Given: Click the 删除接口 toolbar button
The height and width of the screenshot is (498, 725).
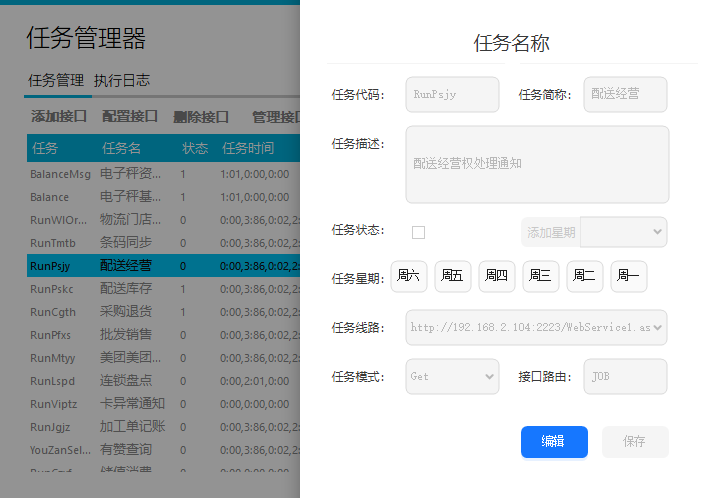Looking at the screenshot, I should [201, 117].
